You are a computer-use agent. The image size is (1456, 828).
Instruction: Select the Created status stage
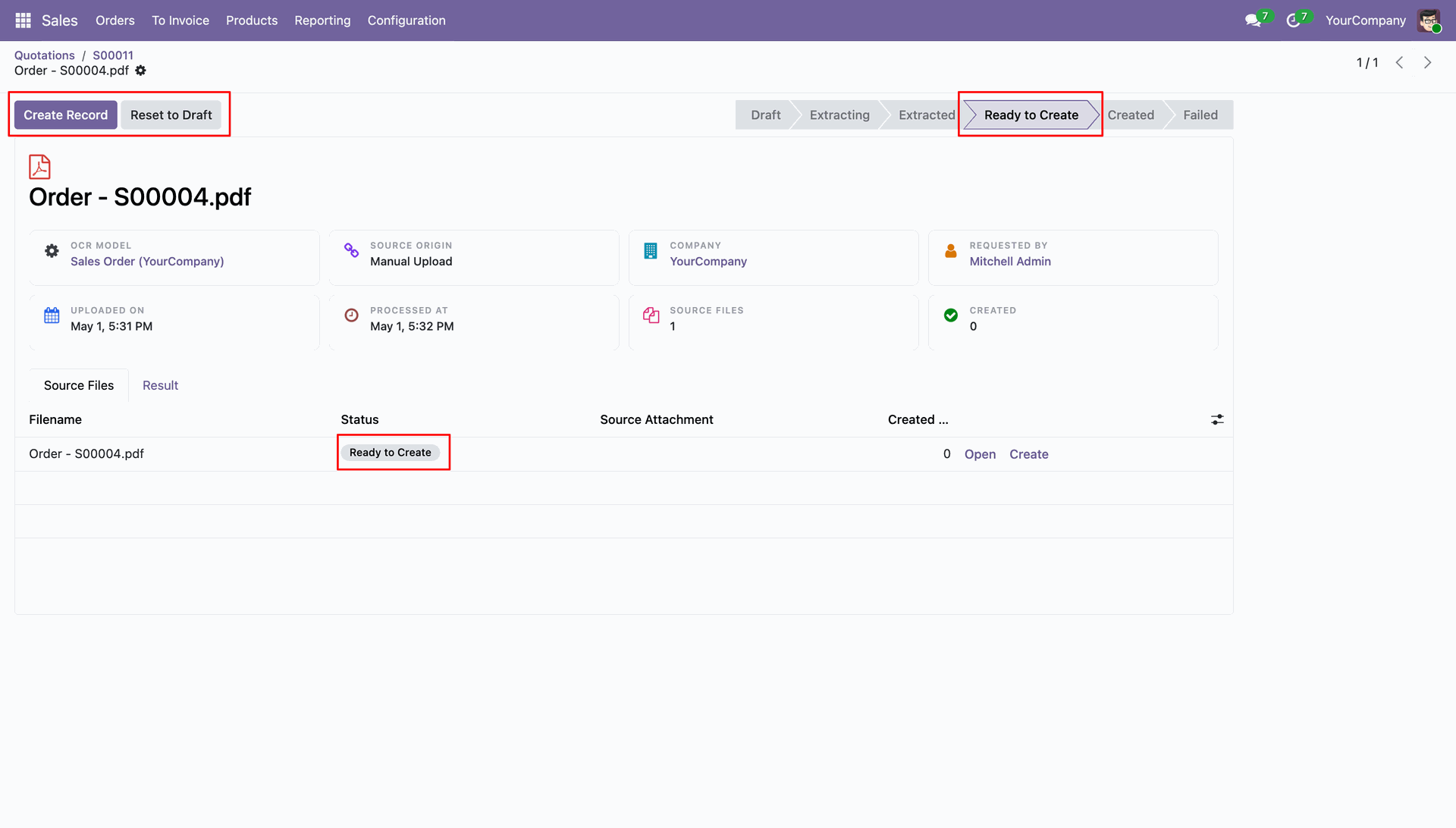pos(1131,115)
